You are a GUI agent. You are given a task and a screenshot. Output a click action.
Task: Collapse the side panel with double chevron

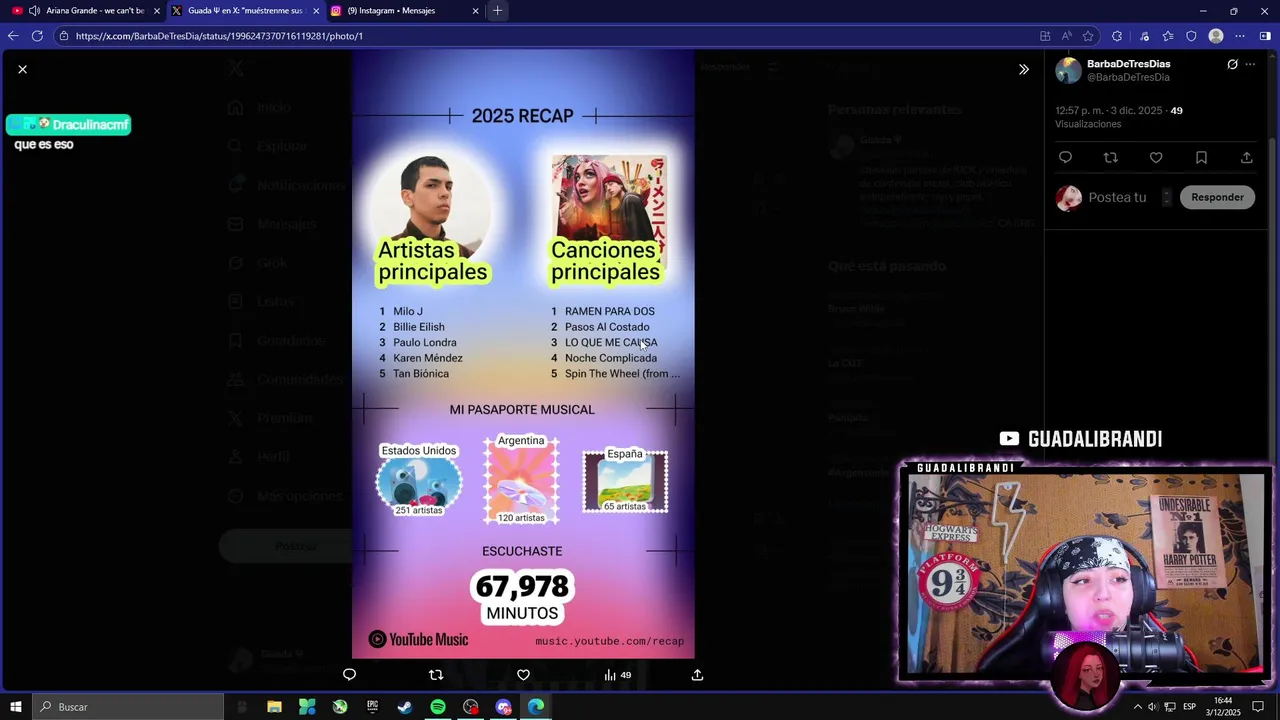pos(1024,69)
